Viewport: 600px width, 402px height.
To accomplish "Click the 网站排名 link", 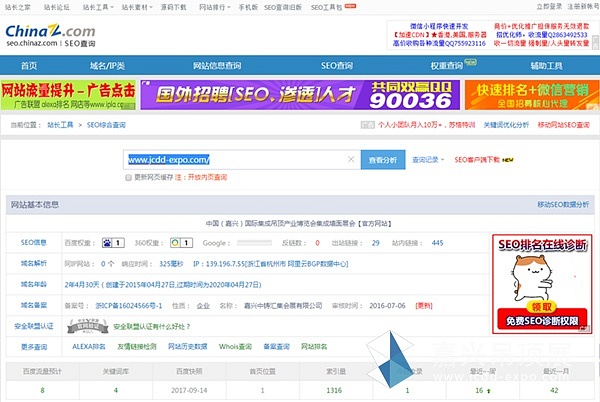I will click(314, 347).
